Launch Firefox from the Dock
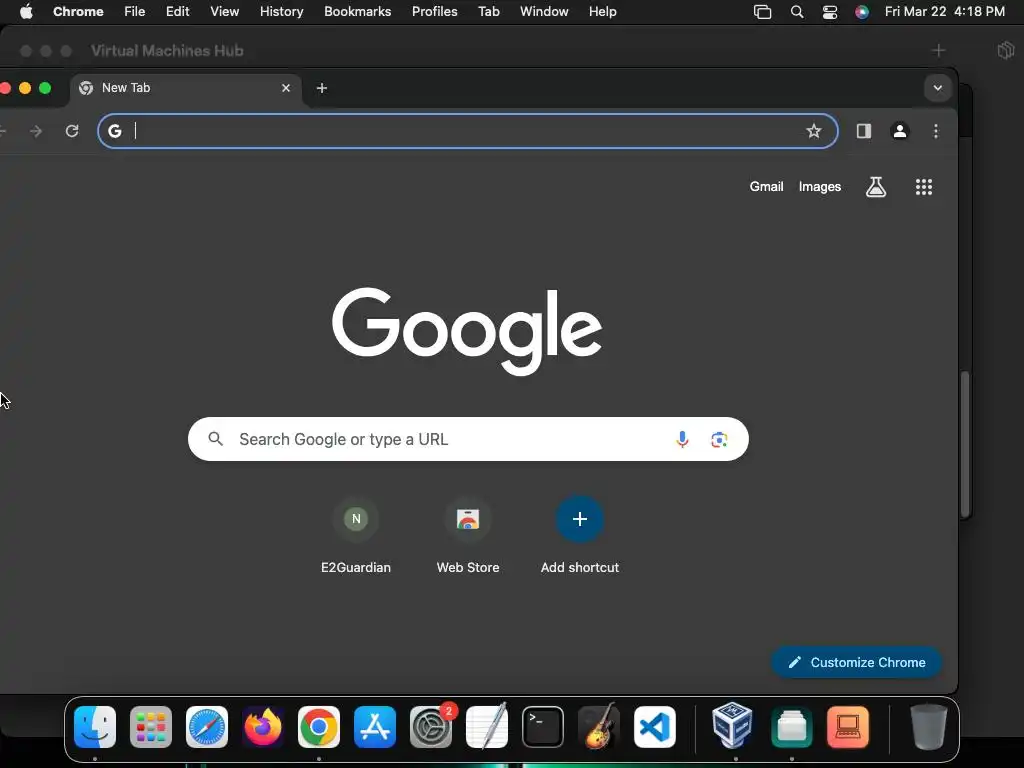Screen dimensions: 1024x768 (x=263, y=727)
